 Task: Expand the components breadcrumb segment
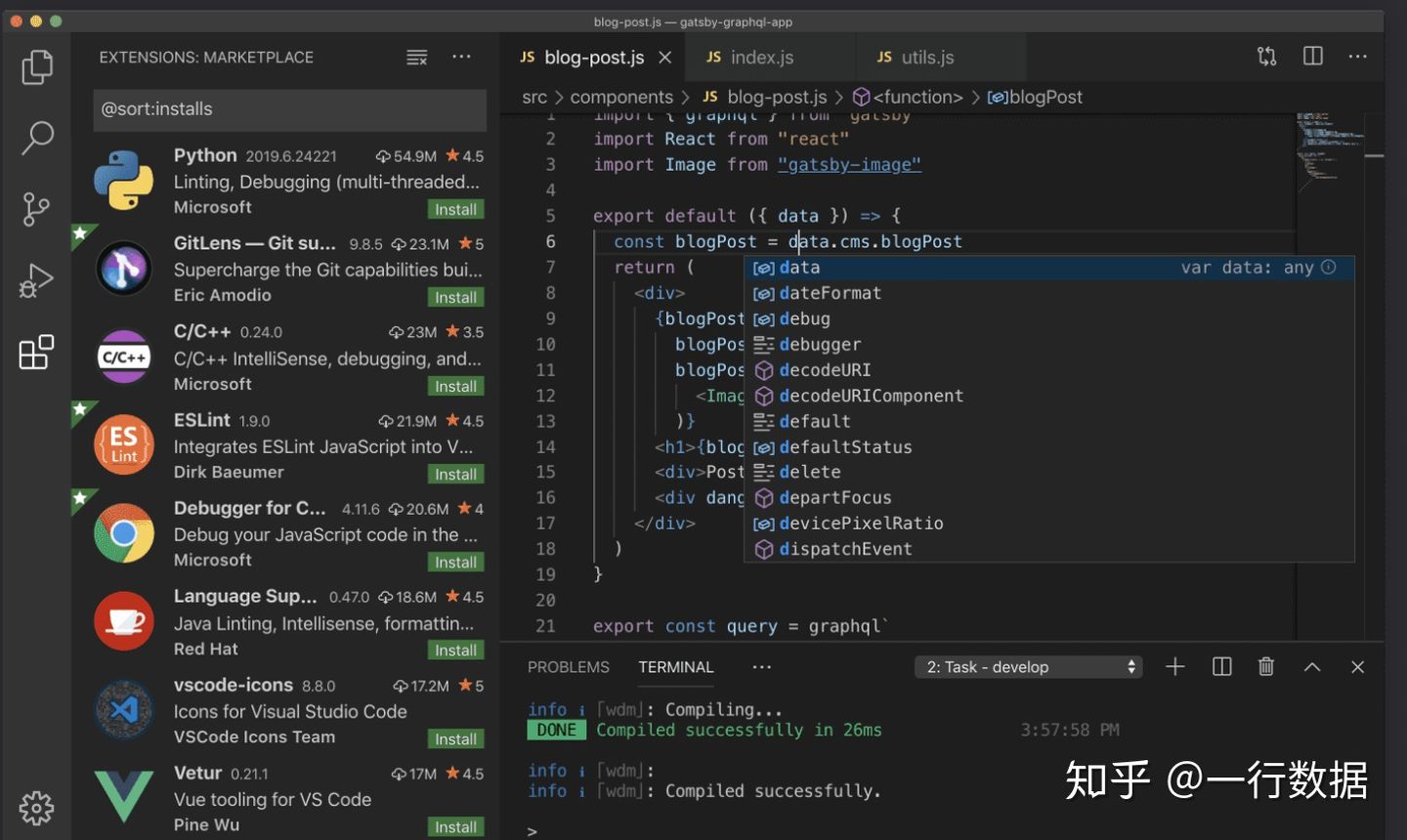coord(621,97)
